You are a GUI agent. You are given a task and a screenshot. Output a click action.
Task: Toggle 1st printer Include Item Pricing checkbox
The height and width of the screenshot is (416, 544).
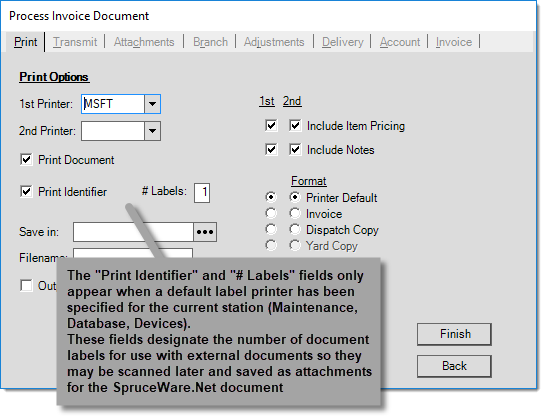click(271, 125)
